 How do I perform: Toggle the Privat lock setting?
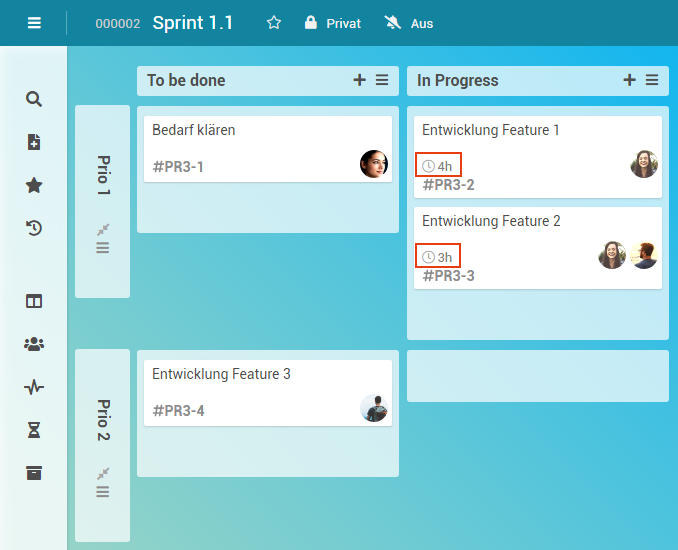point(332,23)
